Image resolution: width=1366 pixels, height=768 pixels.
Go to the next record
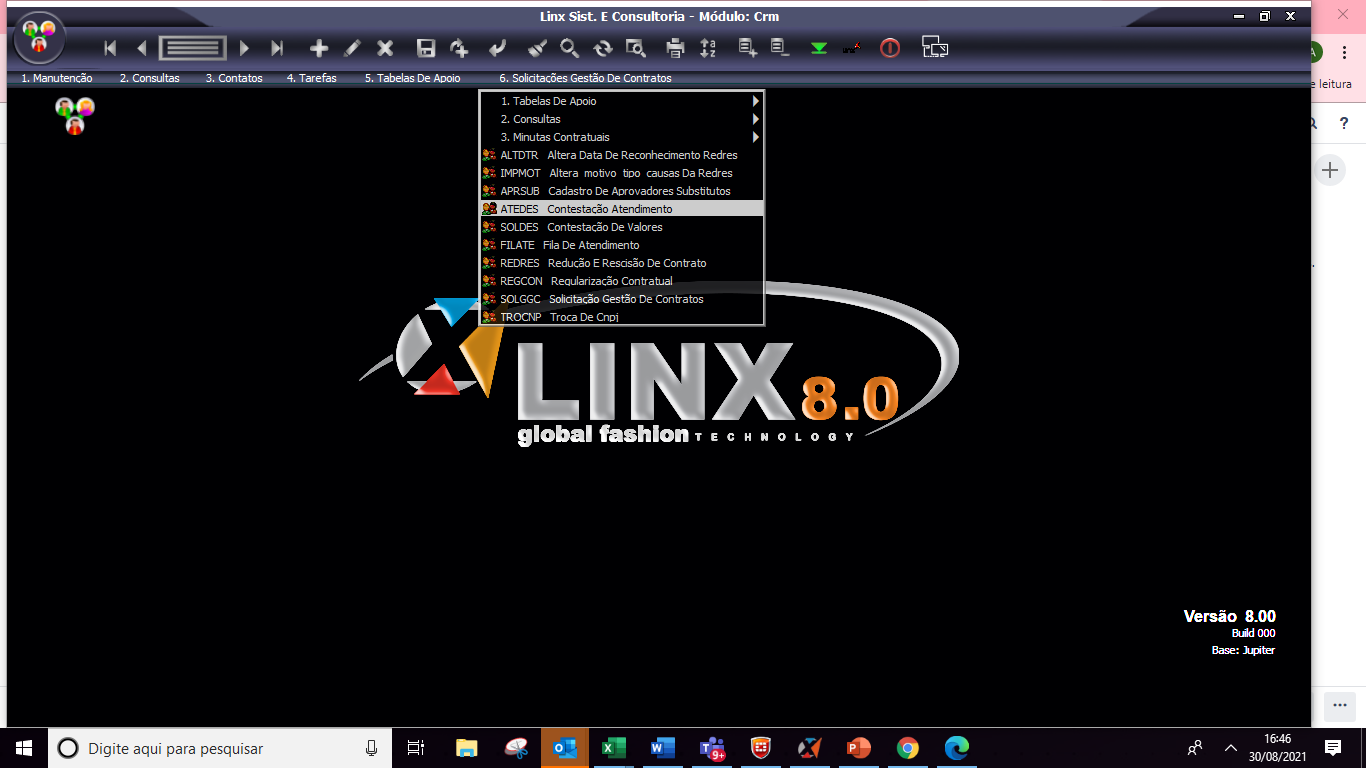click(x=244, y=48)
